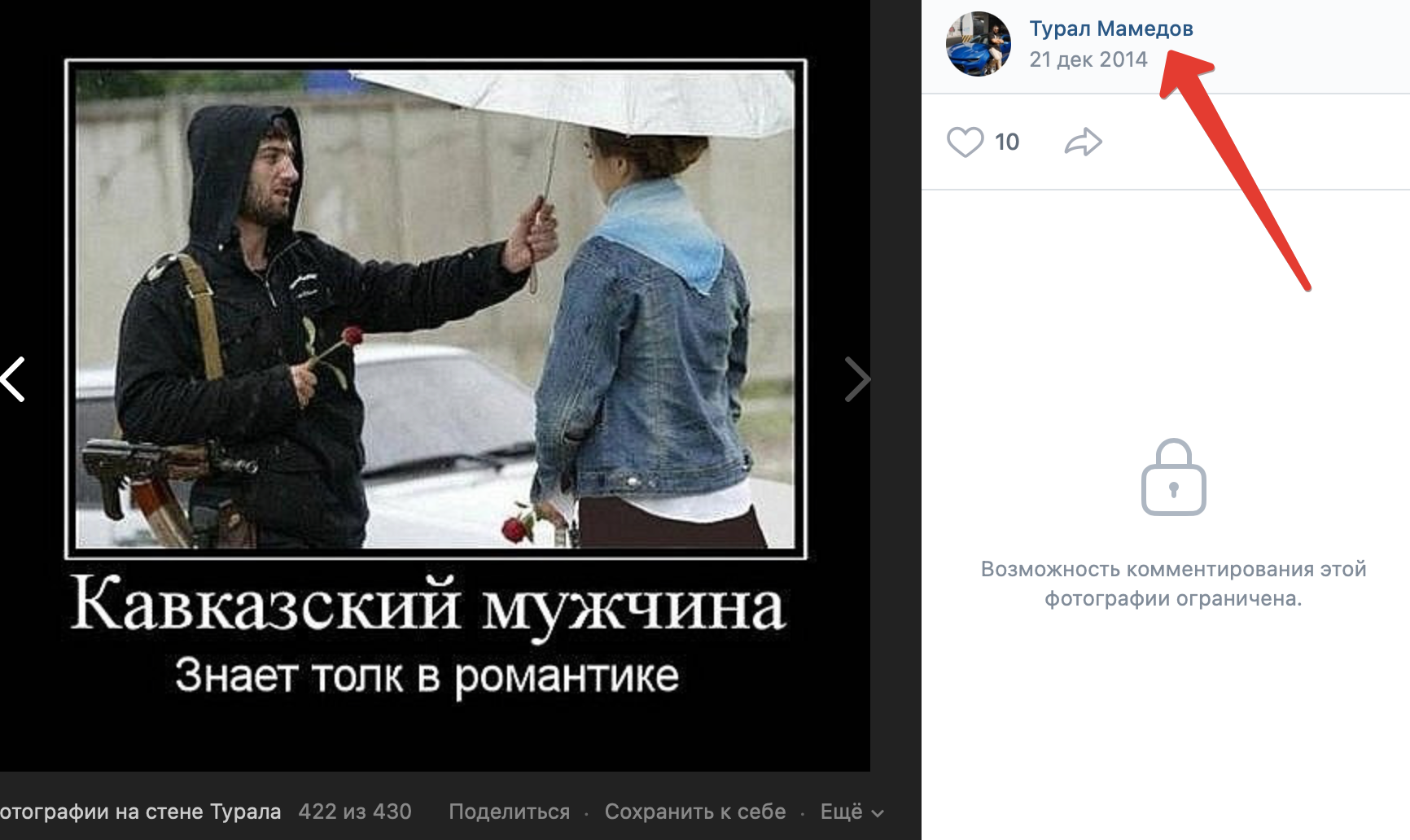This screenshot has width=1410, height=840.
Task: Open the Турал Мамедов profile link
Action: click(x=1111, y=28)
